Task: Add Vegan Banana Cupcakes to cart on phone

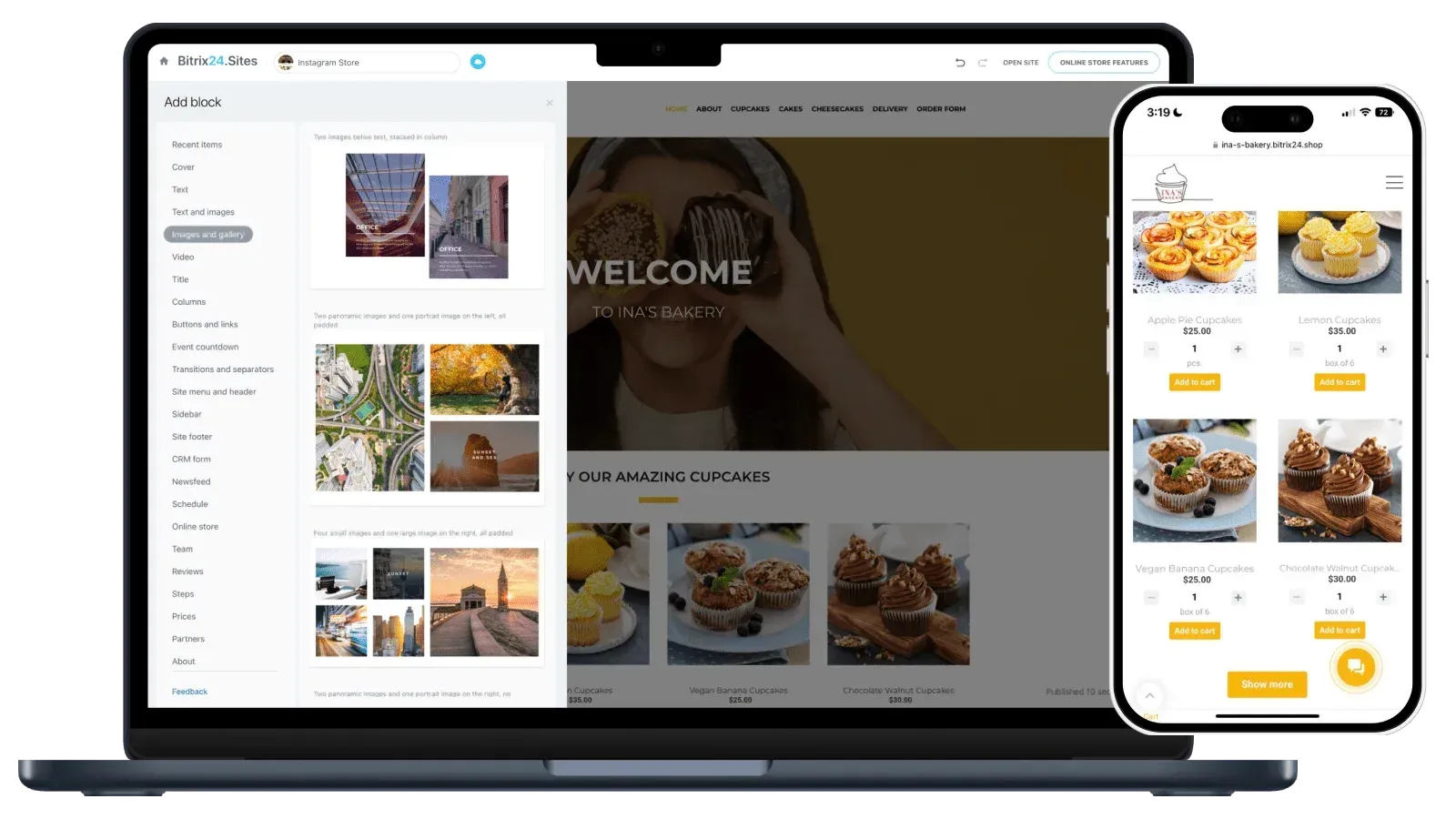Action: (x=1194, y=631)
